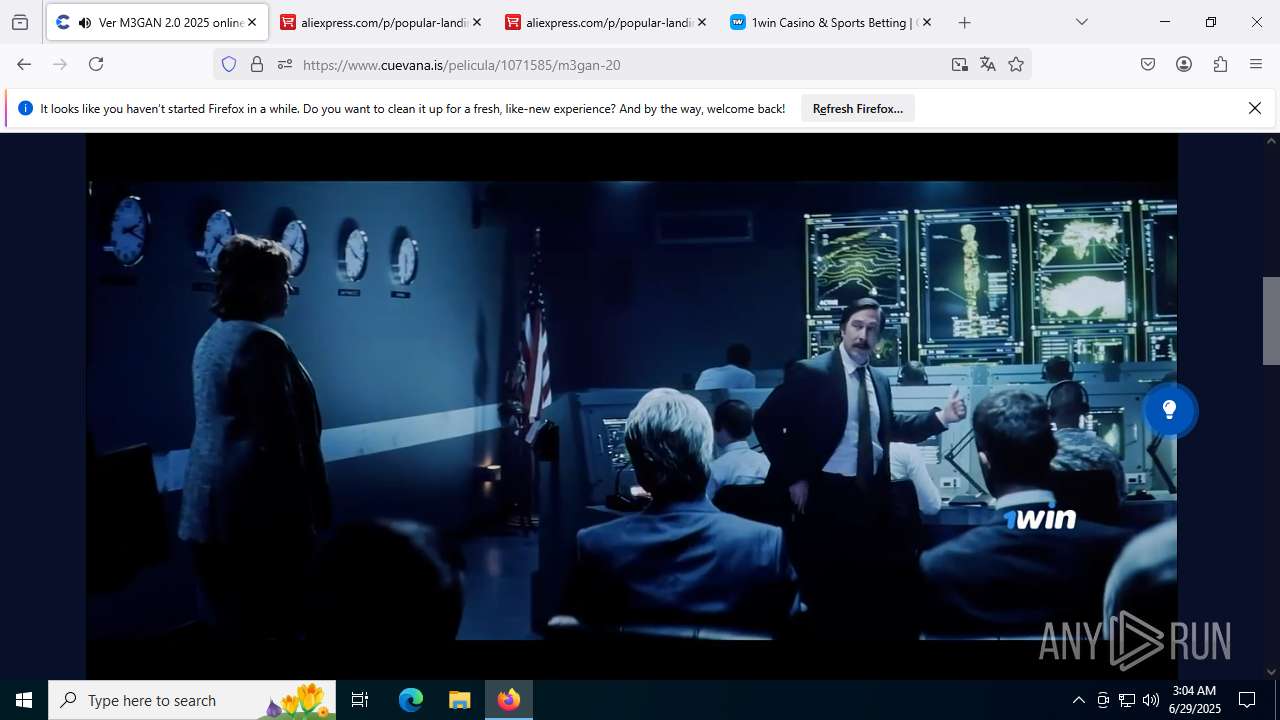Click page scrollbar down arrow
Viewport: 1280px width, 720px height.
[1271, 672]
